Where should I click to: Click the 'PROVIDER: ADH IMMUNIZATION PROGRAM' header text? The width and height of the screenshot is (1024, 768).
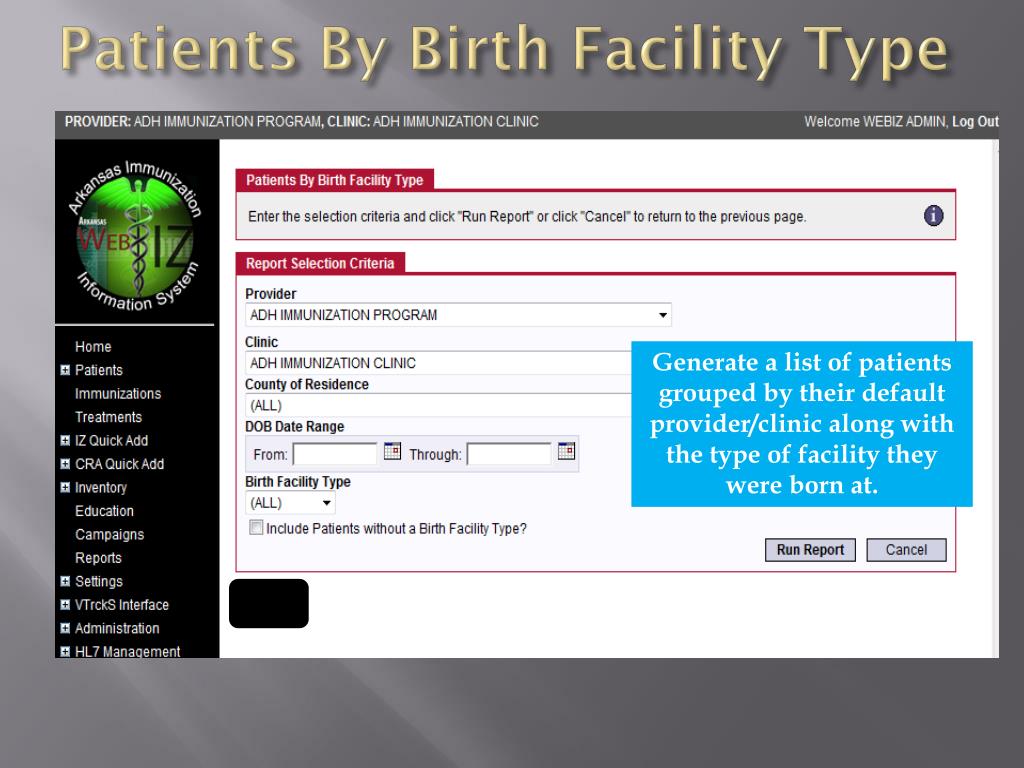coord(193,121)
